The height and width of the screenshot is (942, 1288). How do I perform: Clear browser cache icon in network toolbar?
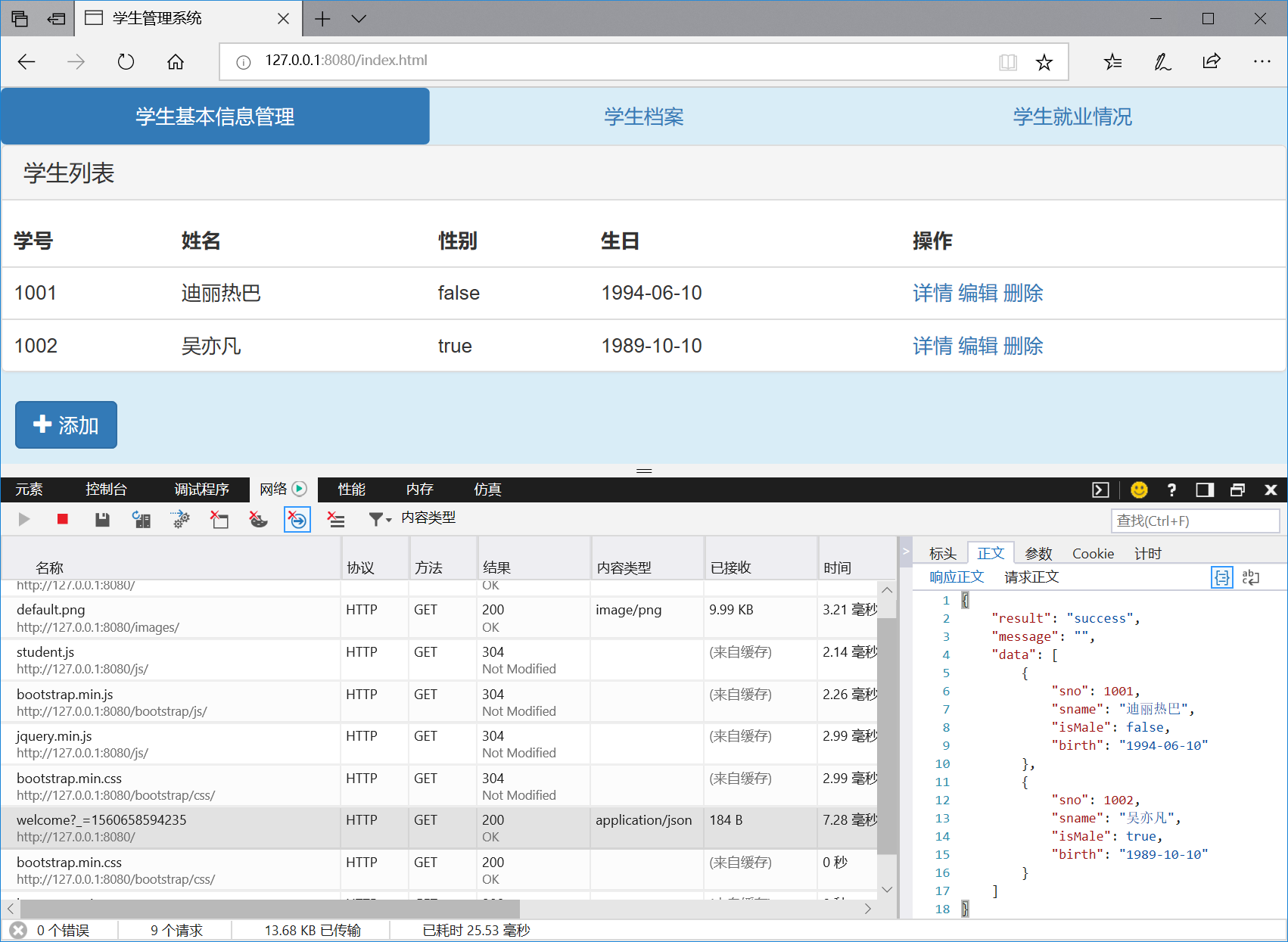pyautogui.click(x=219, y=519)
